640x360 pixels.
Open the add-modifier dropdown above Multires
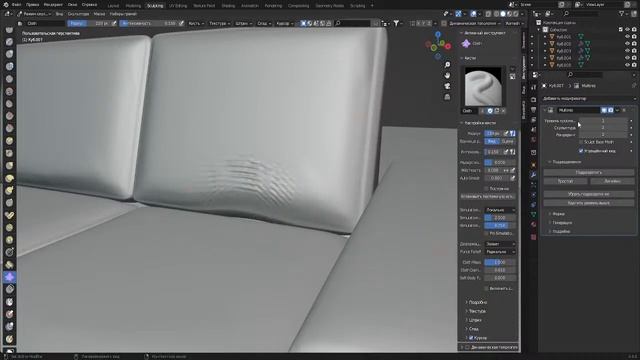tap(589, 98)
